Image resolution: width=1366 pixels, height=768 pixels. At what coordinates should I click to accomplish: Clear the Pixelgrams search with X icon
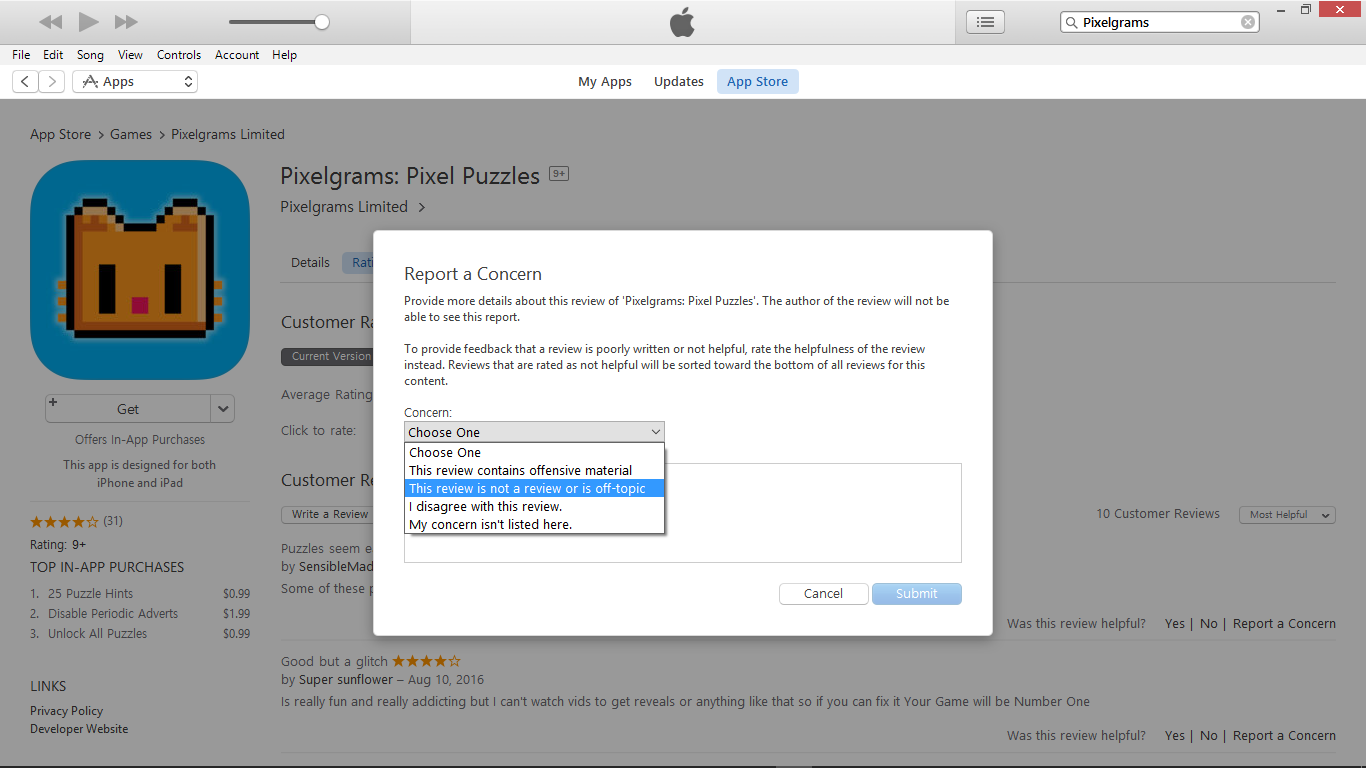click(1248, 22)
